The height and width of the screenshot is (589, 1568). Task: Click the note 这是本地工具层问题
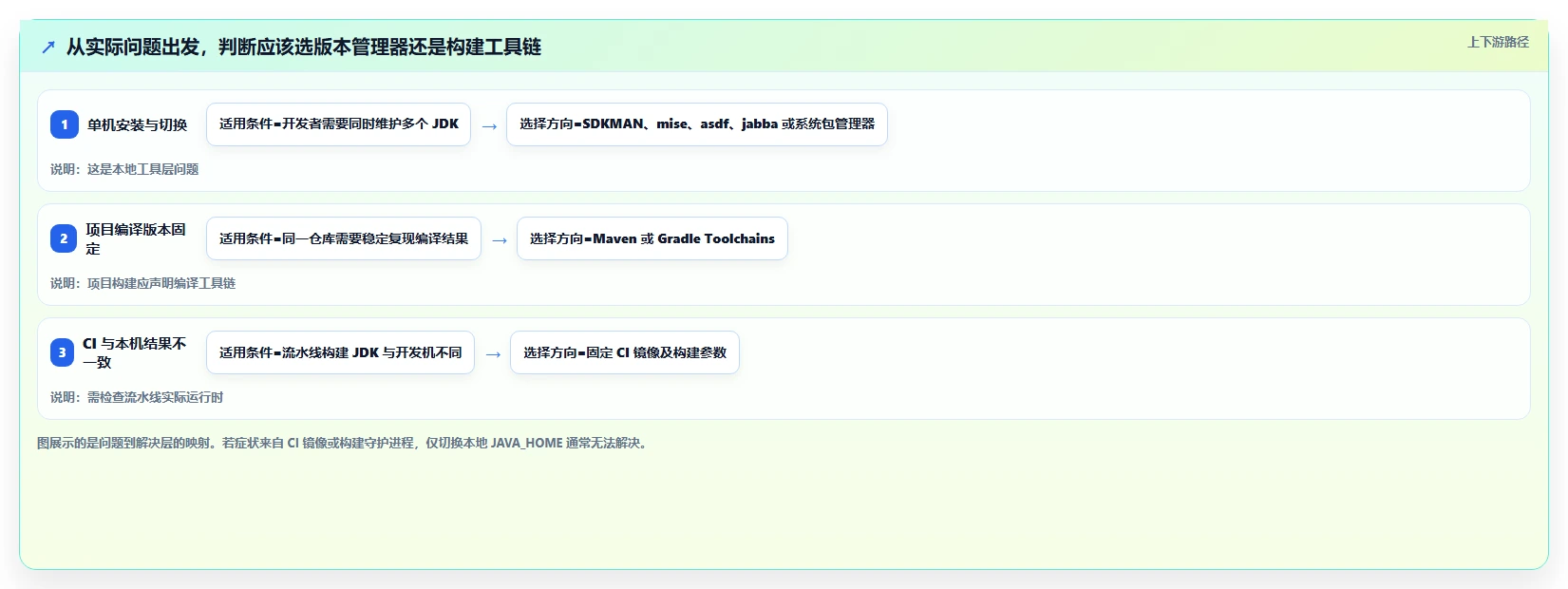124,169
